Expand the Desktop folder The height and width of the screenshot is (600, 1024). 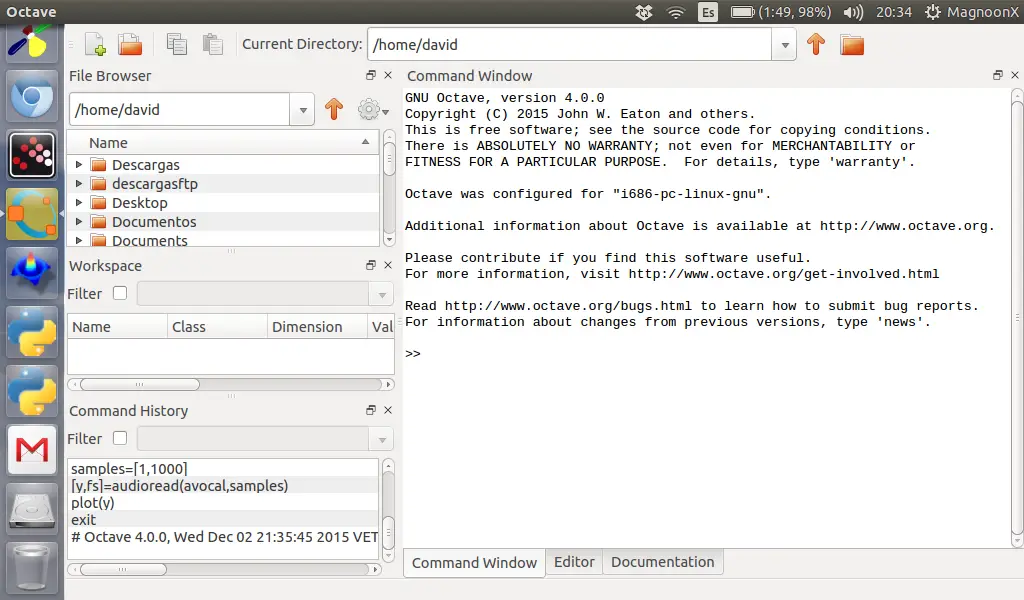[79, 202]
